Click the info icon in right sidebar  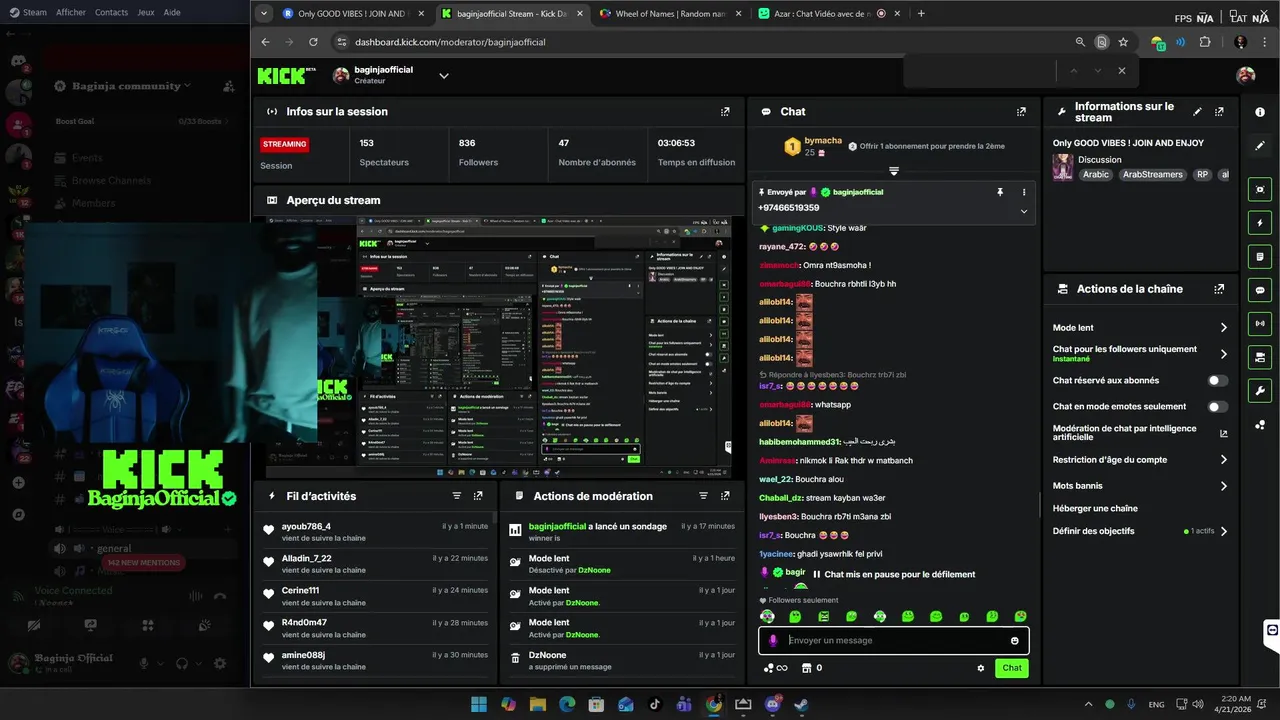tap(1260, 112)
